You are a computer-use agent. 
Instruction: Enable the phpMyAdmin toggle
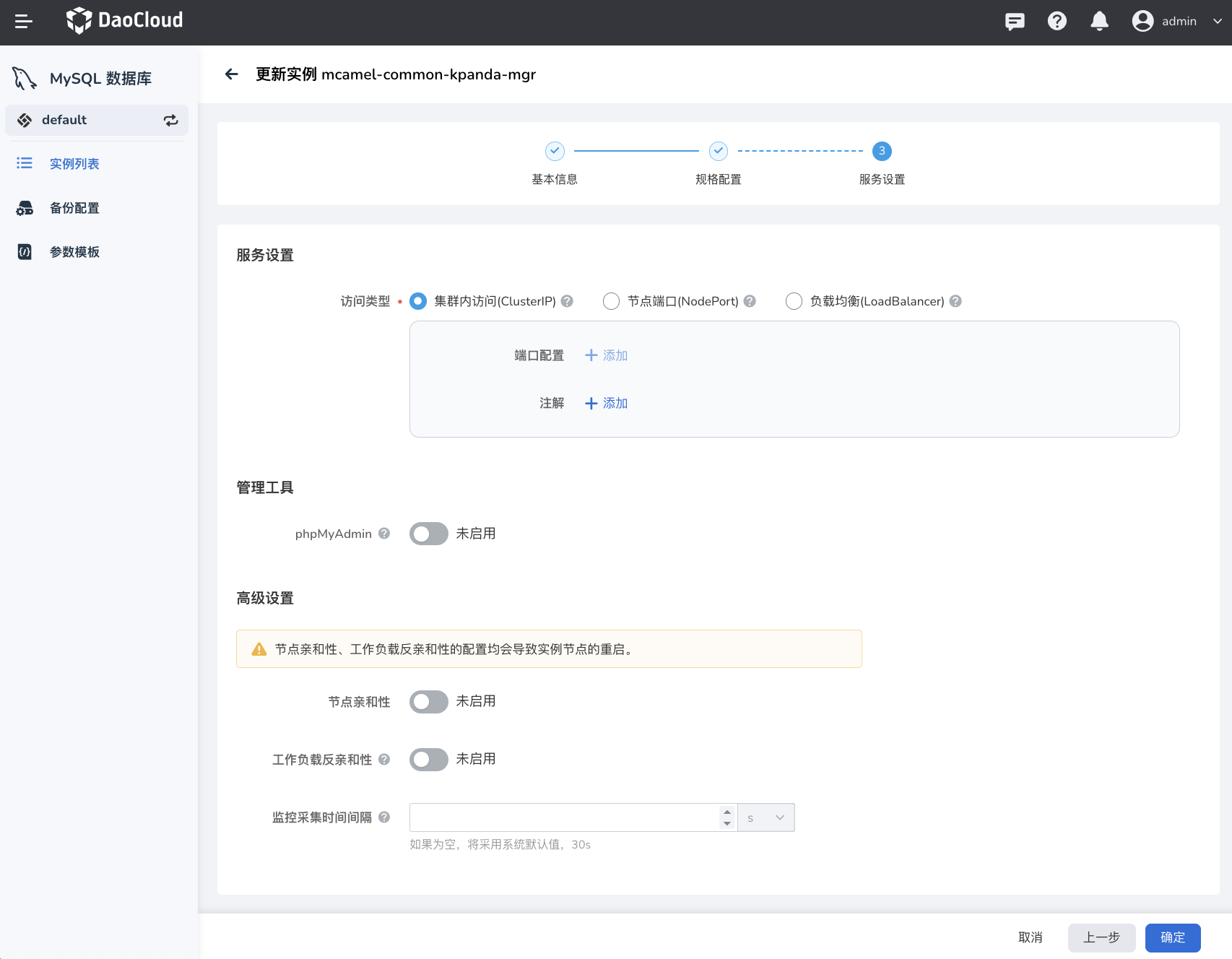coord(429,534)
